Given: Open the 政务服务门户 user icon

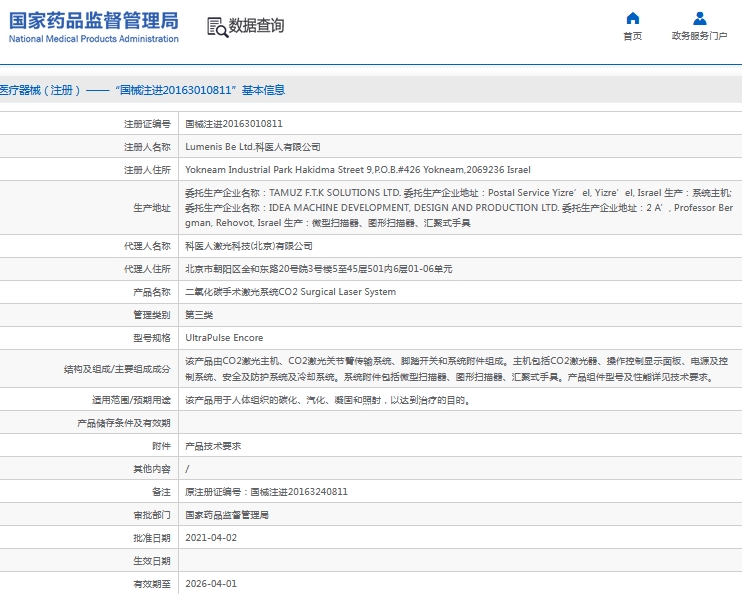Looking at the screenshot, I should tap(699, 18).
